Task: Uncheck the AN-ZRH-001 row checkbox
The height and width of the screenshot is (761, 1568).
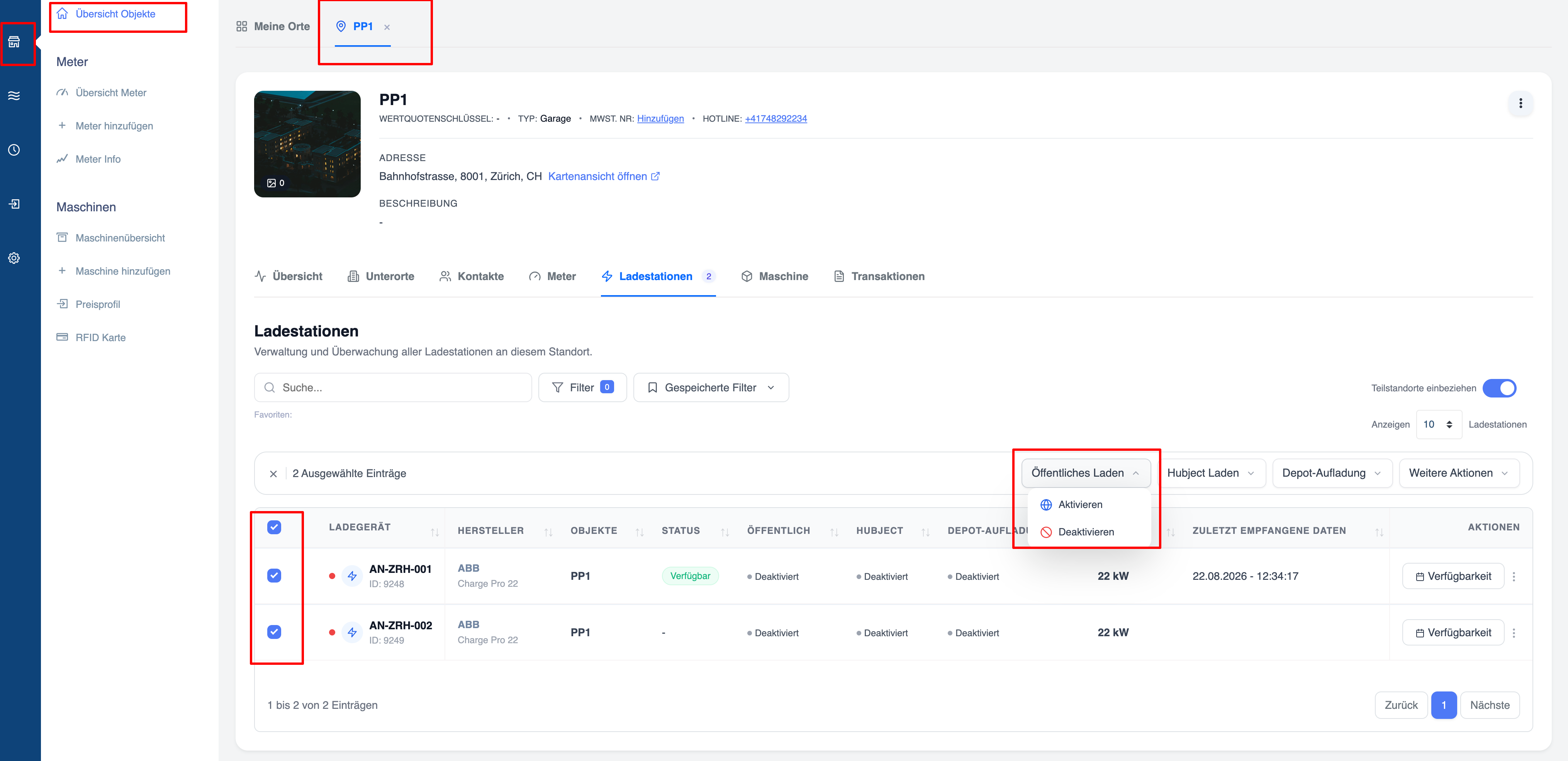Action: click(274, 575)
